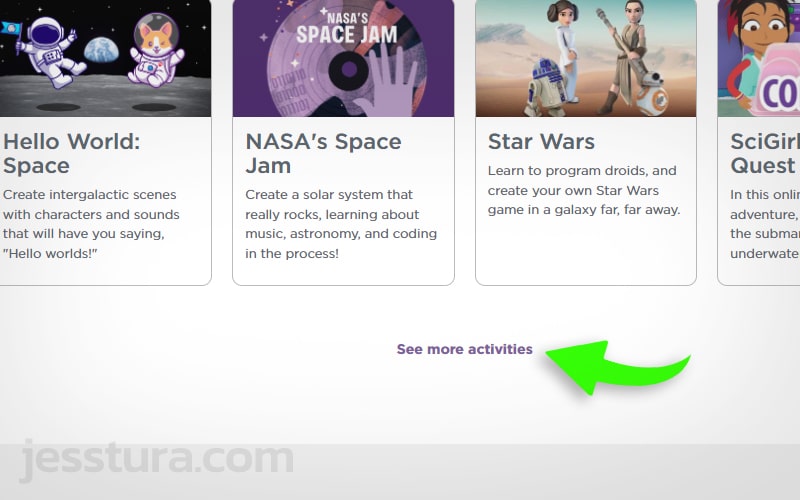Image resolution: width=800 pixels, height=500 pixels.
Task: Click the Star Wars title
Action: [x=541, y=142]
